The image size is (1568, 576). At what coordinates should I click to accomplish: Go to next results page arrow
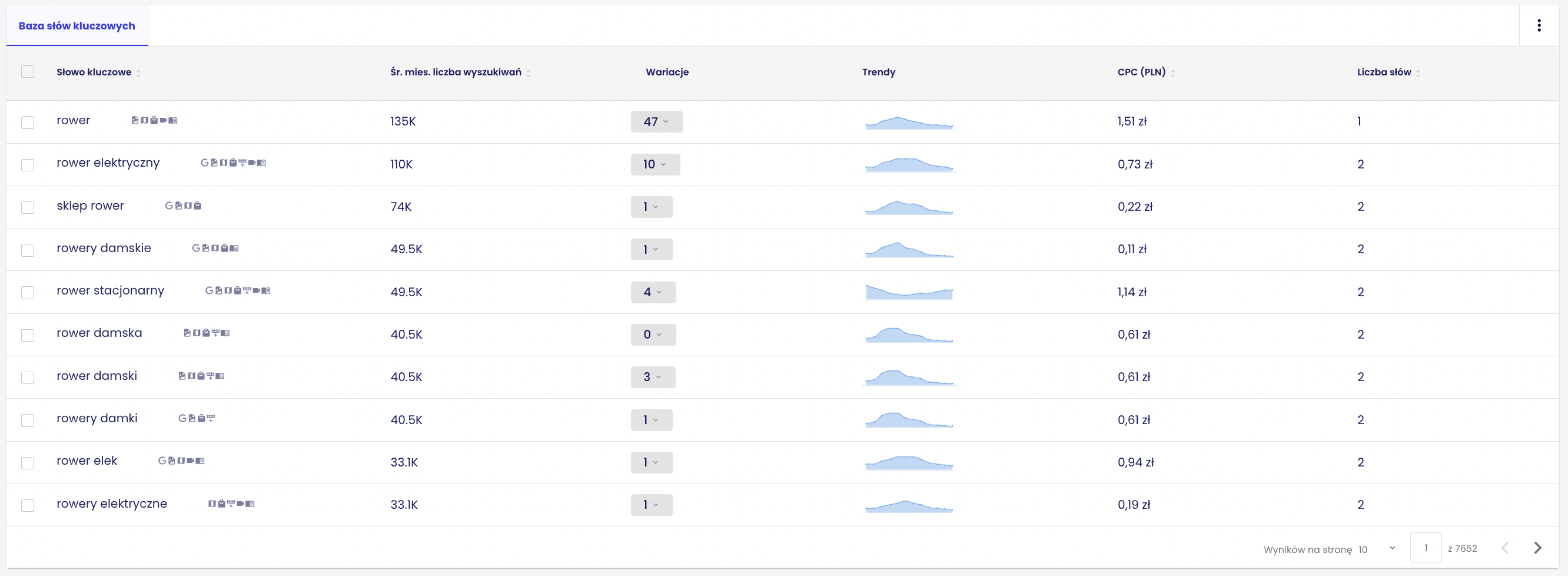(x=1537, y=548)
